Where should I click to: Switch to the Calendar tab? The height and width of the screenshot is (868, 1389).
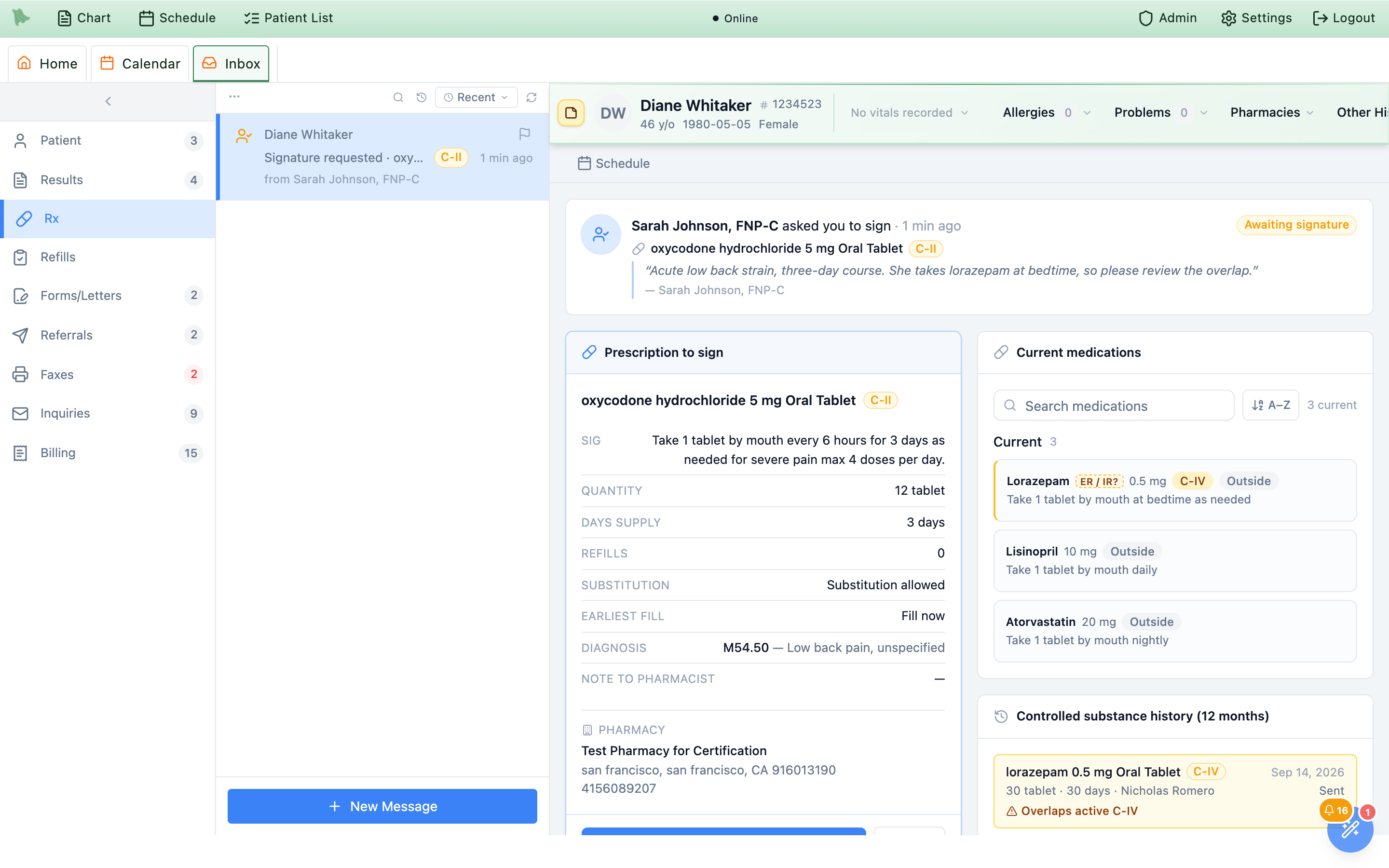pyautogui.click(x=140, y=63)
